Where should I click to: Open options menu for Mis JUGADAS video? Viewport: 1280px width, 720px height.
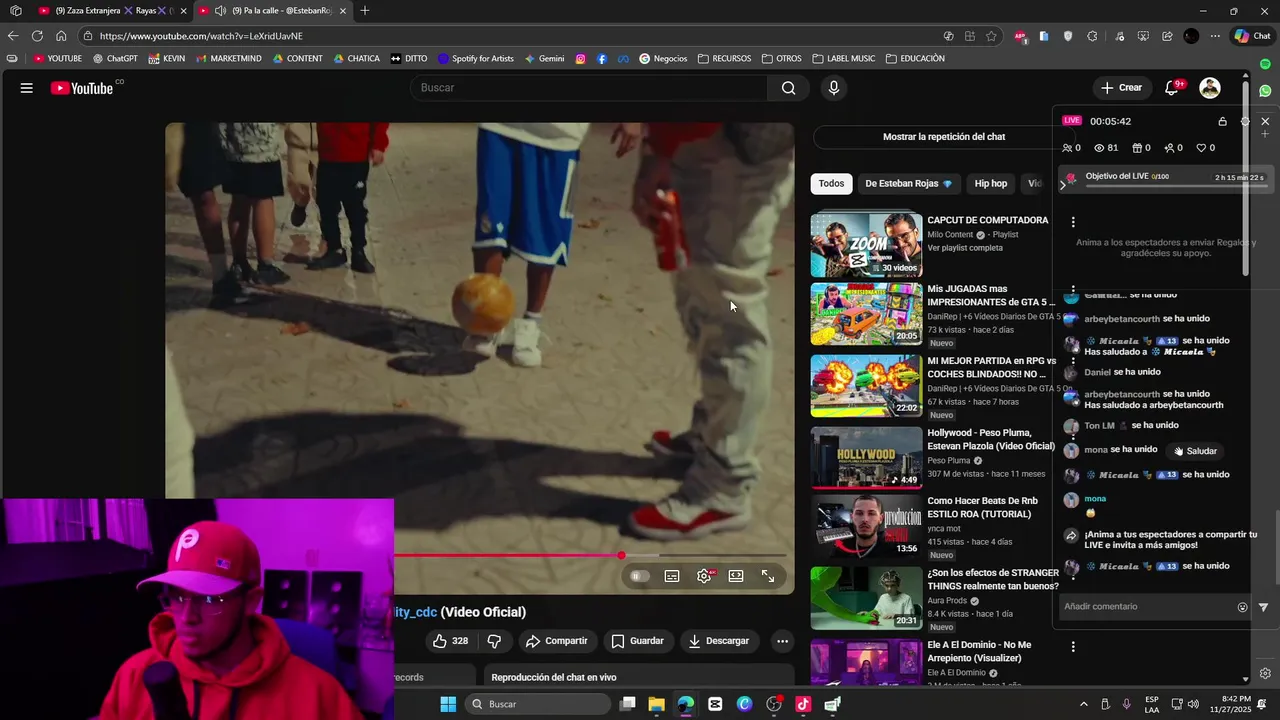point(1073,291)
